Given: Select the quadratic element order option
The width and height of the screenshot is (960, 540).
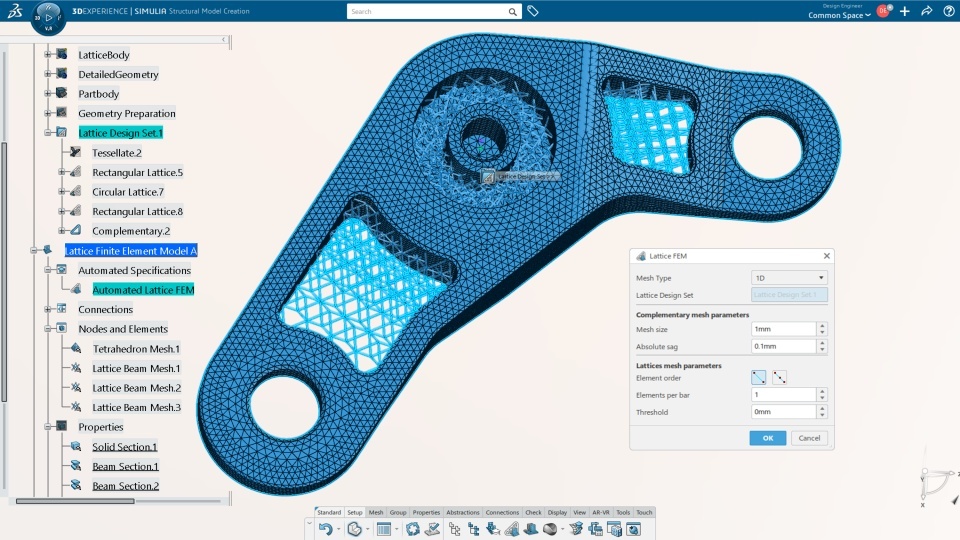Looking at the screenshot, I should 779,377.
